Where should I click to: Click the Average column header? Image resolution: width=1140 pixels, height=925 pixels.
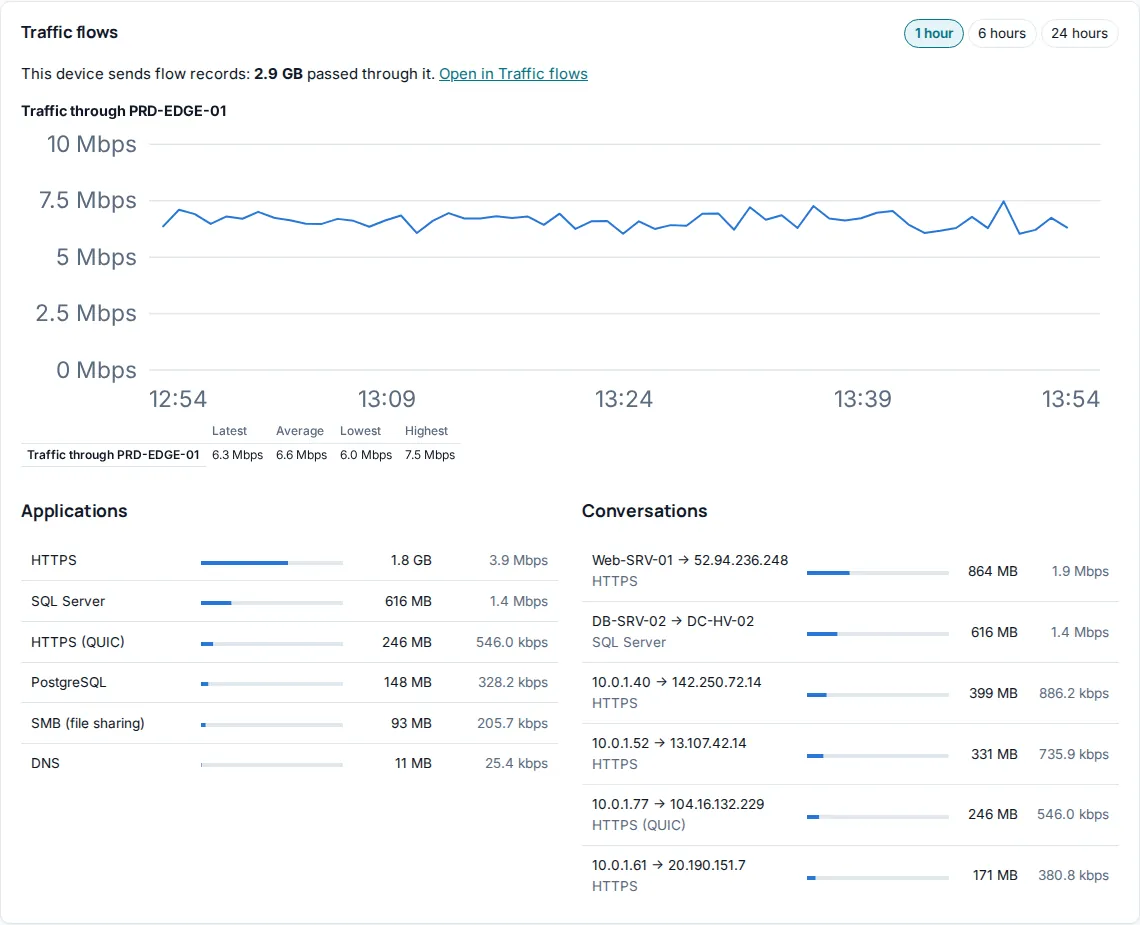(x=300, y=431)
